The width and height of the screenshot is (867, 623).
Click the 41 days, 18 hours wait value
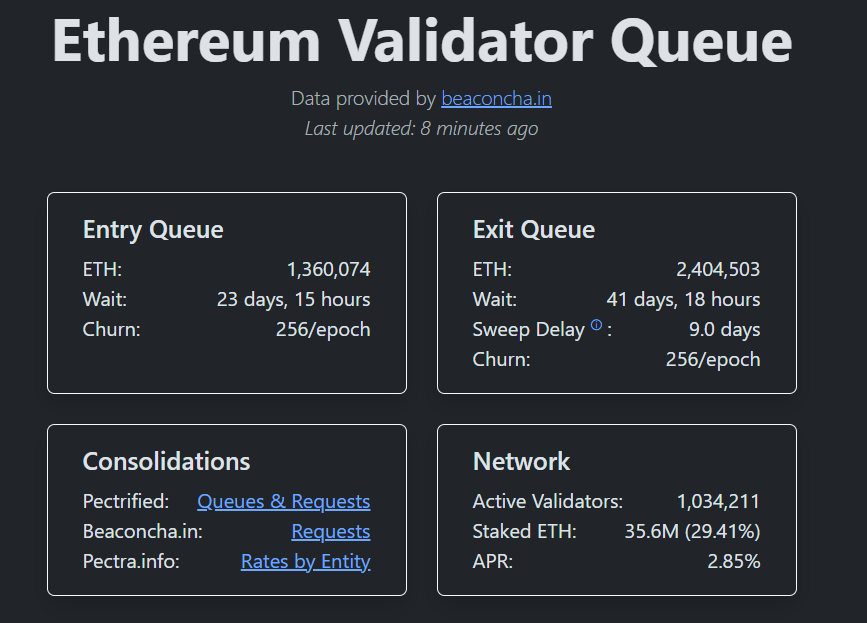pyautogui.click(x=683, y=300)
